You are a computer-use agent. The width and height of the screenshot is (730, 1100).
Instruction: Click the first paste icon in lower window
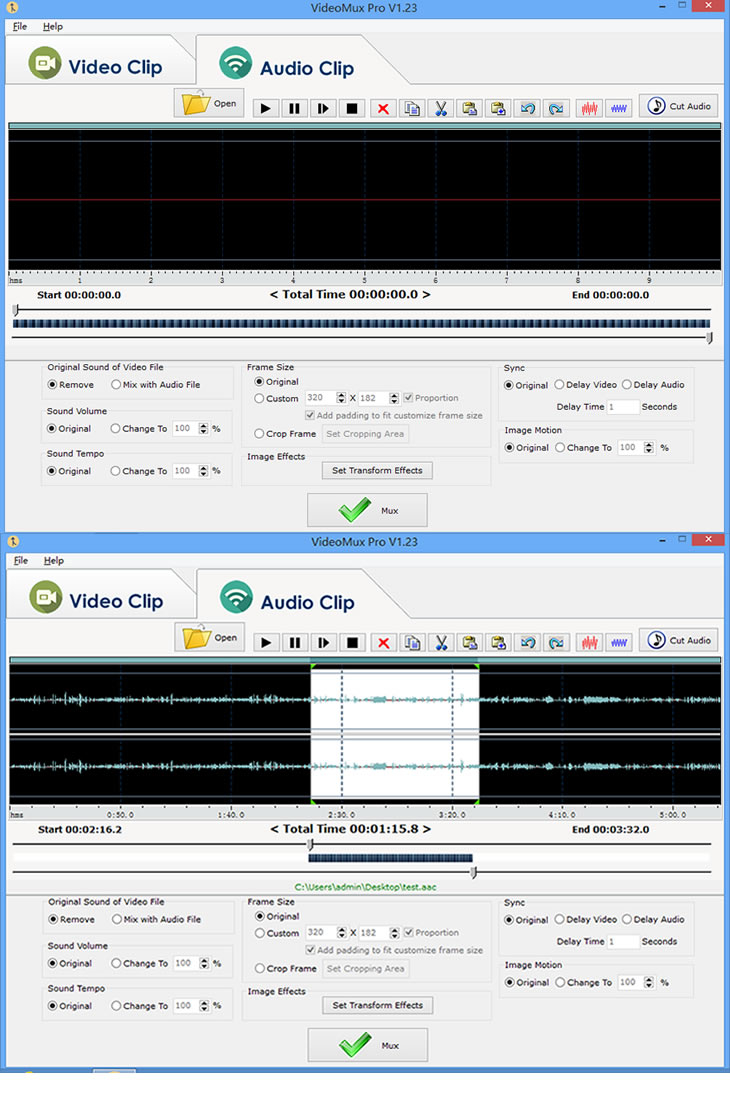(x=470, y=642)
